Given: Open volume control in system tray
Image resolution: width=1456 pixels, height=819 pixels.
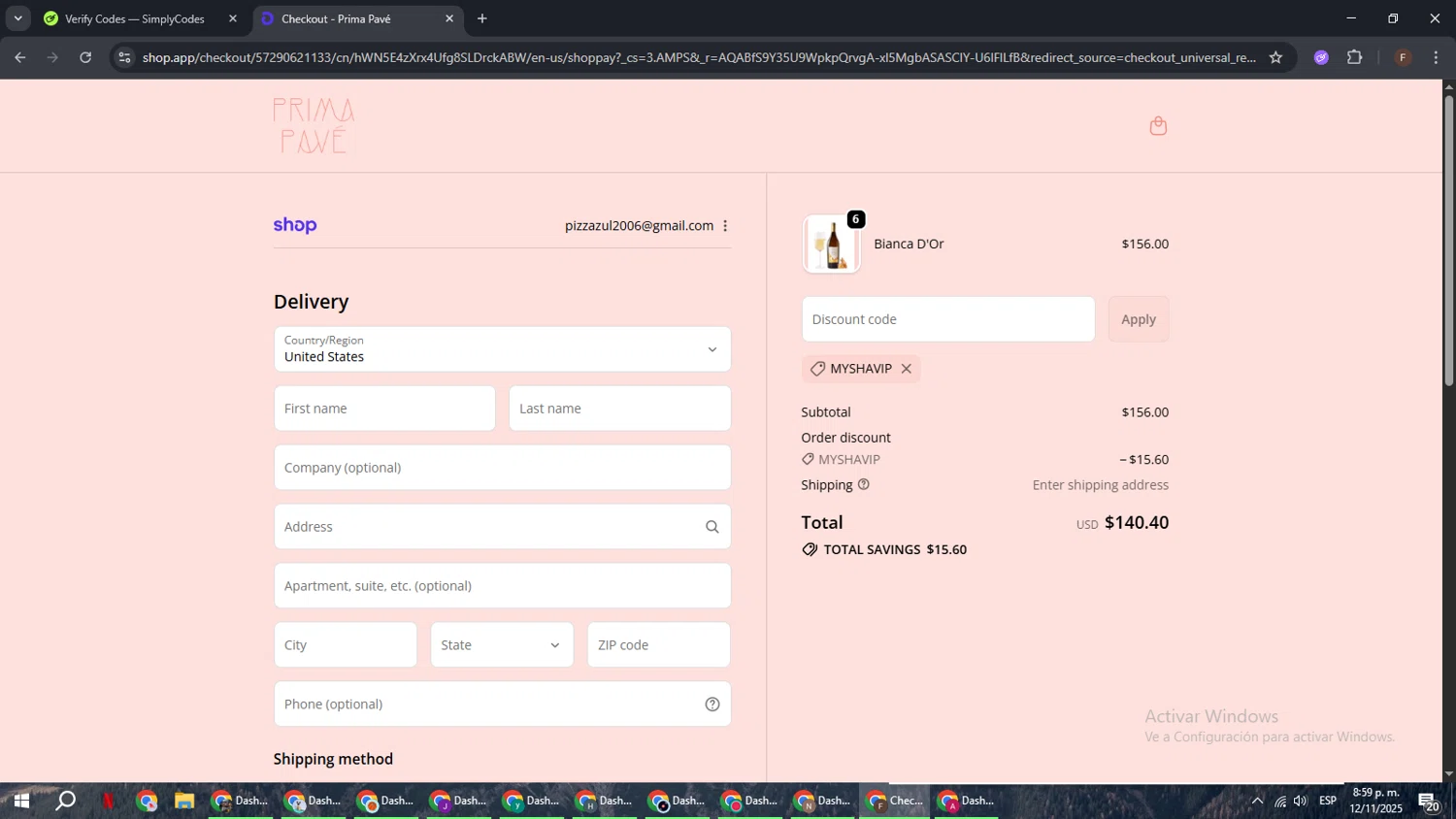Looking at the screenshot, I should [1301, 801].
